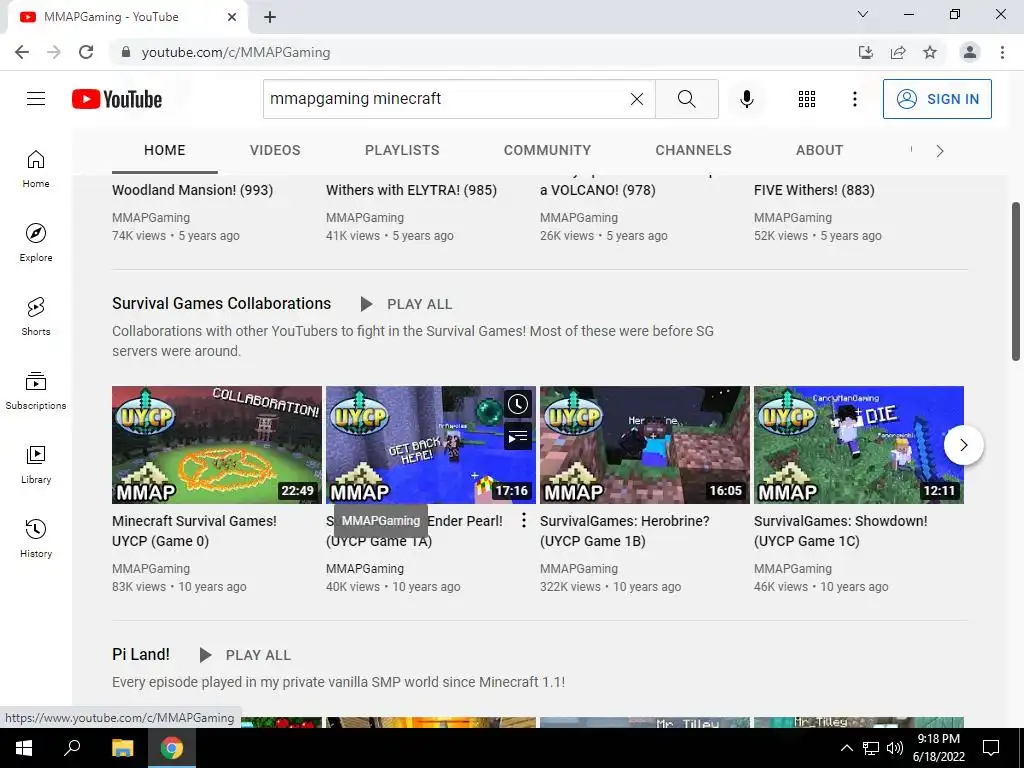
Task: Open Home in the left sidebar
Action: point(36,168)
